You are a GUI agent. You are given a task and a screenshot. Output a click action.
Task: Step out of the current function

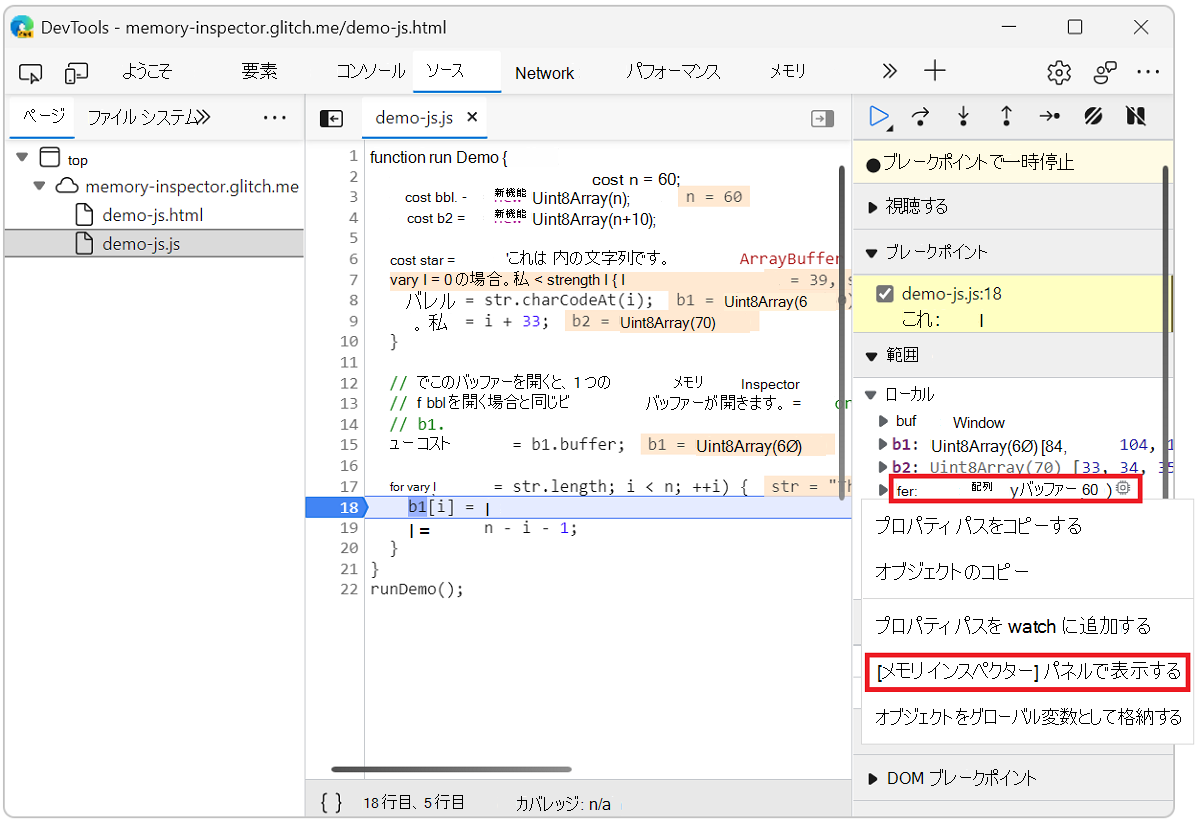pyautogui.click(x=1005, y=117)
